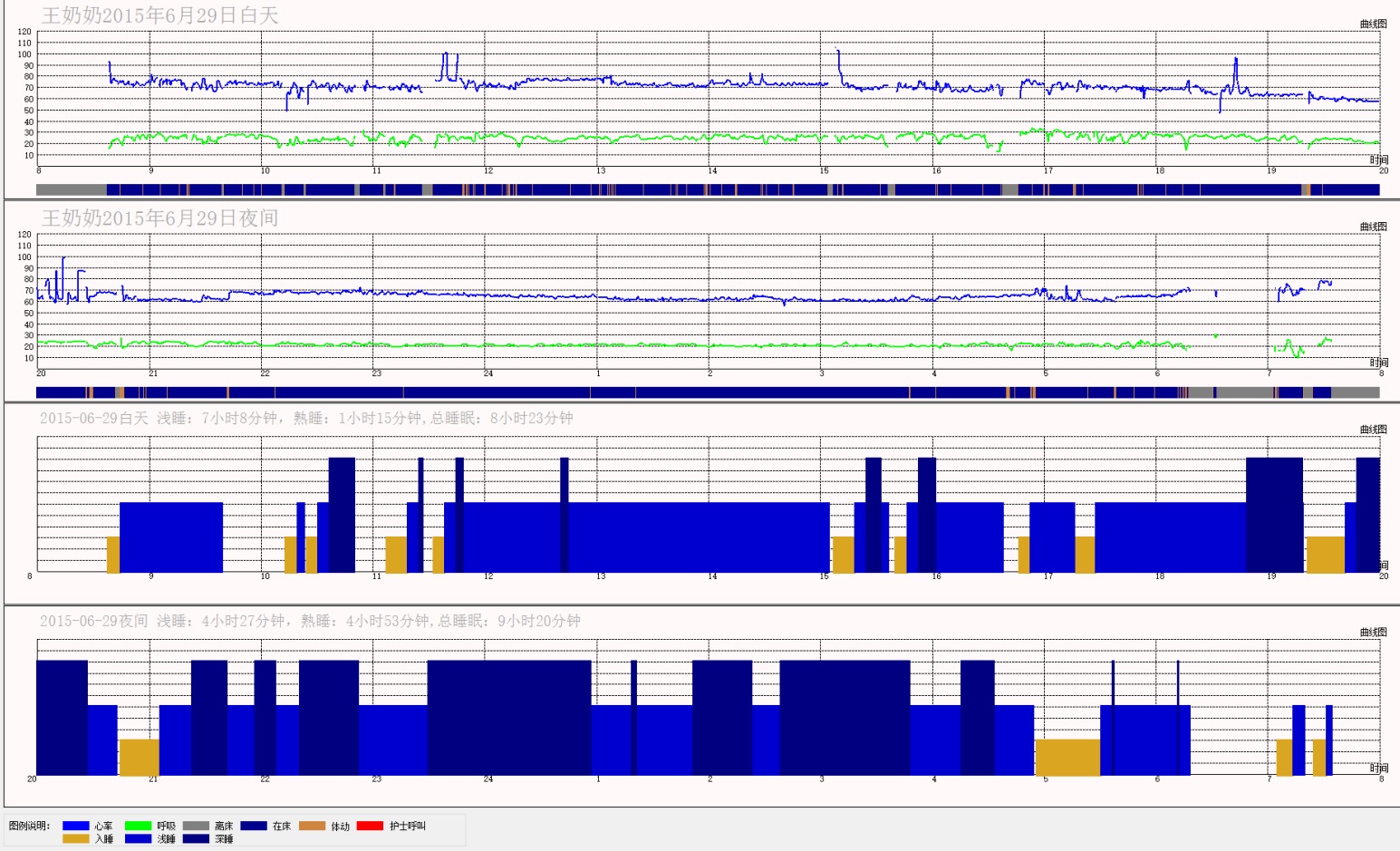The image size is (1400, 851).
Task: Click hour 24 x-axis label on nighttime heart-rate chart
Action: pyautogui.click(x=488, y=373)
